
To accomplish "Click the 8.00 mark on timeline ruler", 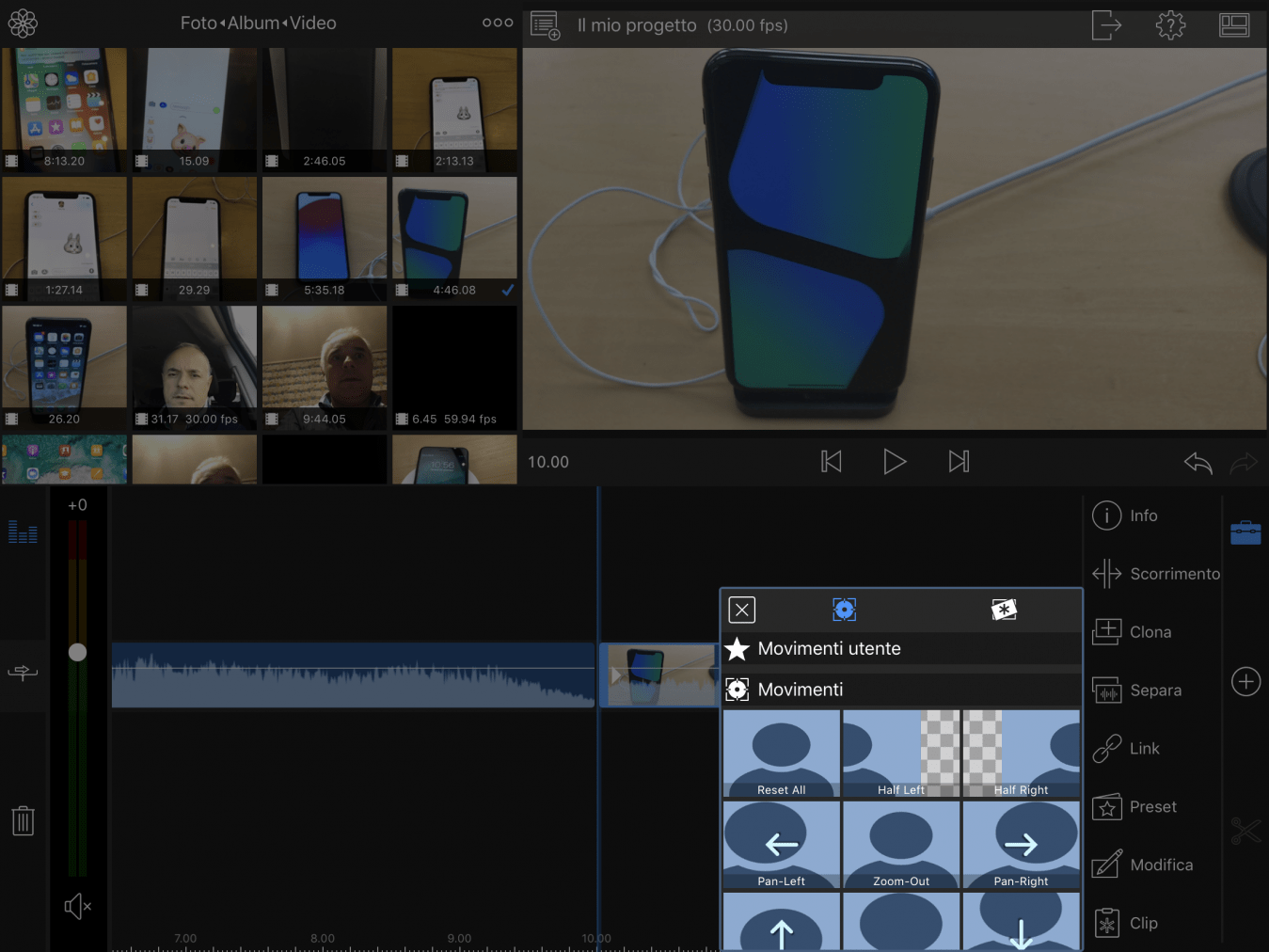I will point(323,938).
